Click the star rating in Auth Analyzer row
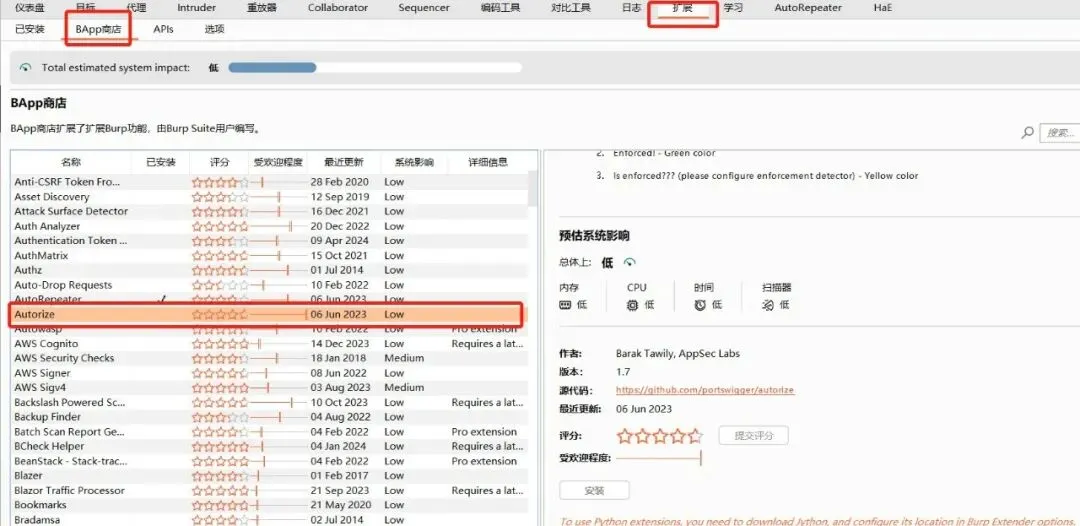 tap(220, 226)
